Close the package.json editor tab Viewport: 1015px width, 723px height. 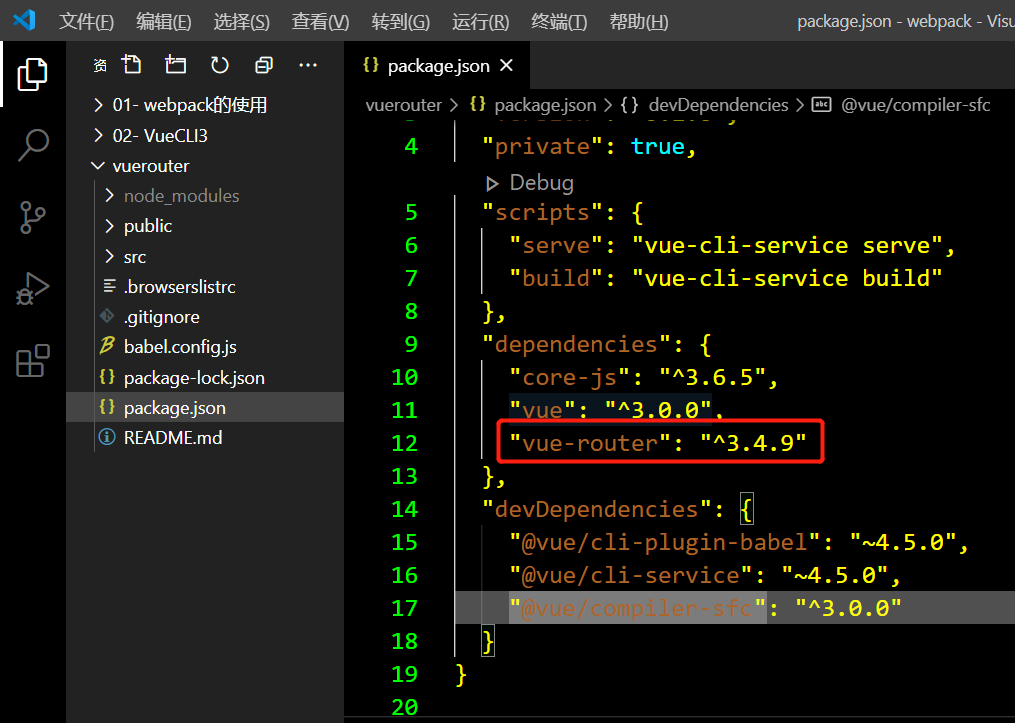(x=506, y=65)
